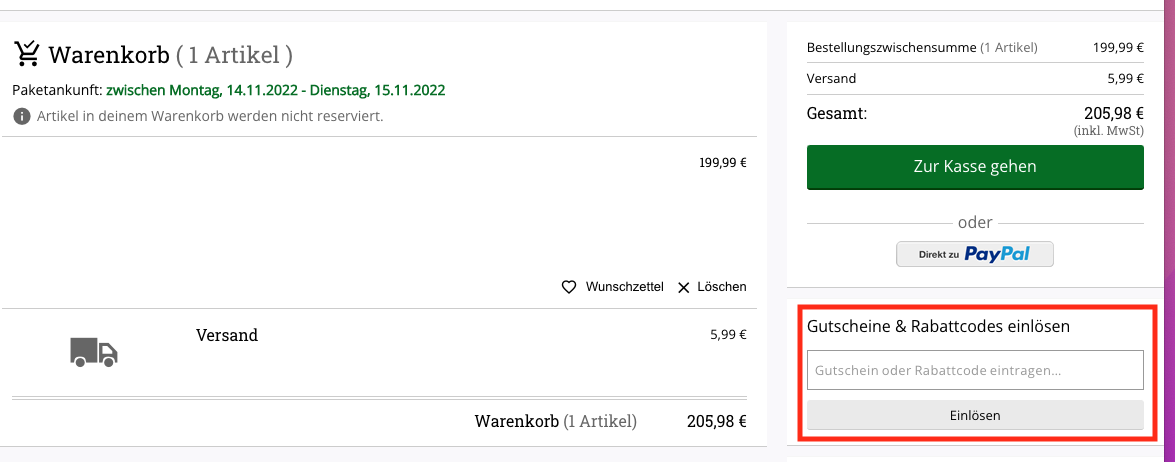The height and width of the screenshot is (462, 1175).
Task: Click the 5,99 € shipping cost in cart
Action: pos(728,335)
